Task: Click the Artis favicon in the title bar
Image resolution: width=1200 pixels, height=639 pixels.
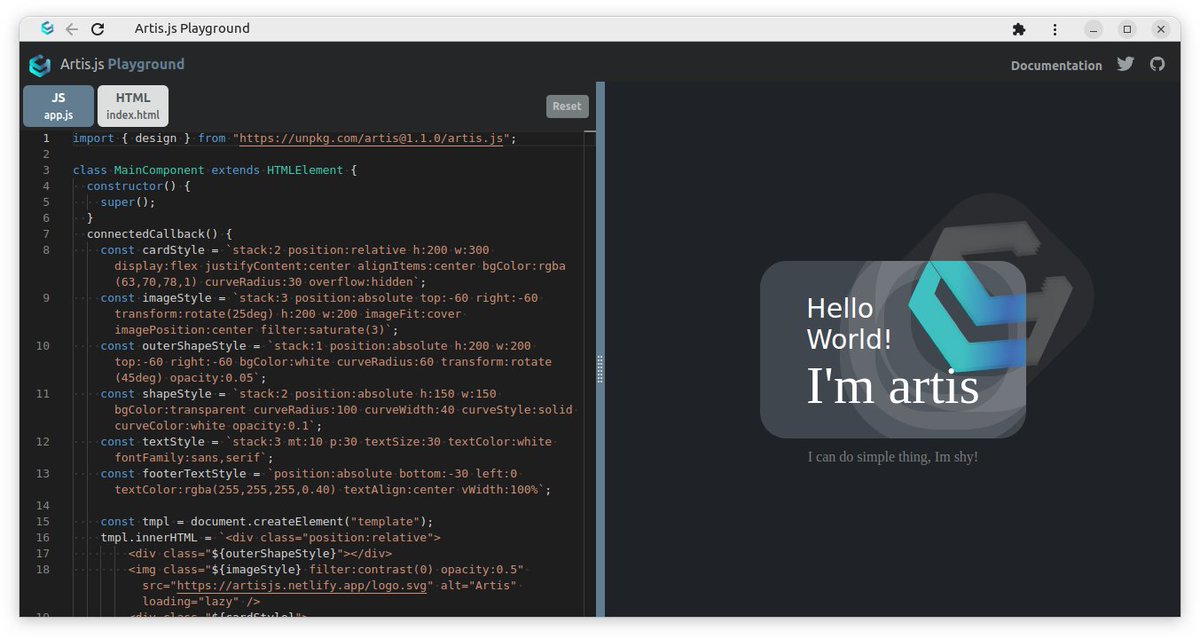Action: click(x=47, y=29)
